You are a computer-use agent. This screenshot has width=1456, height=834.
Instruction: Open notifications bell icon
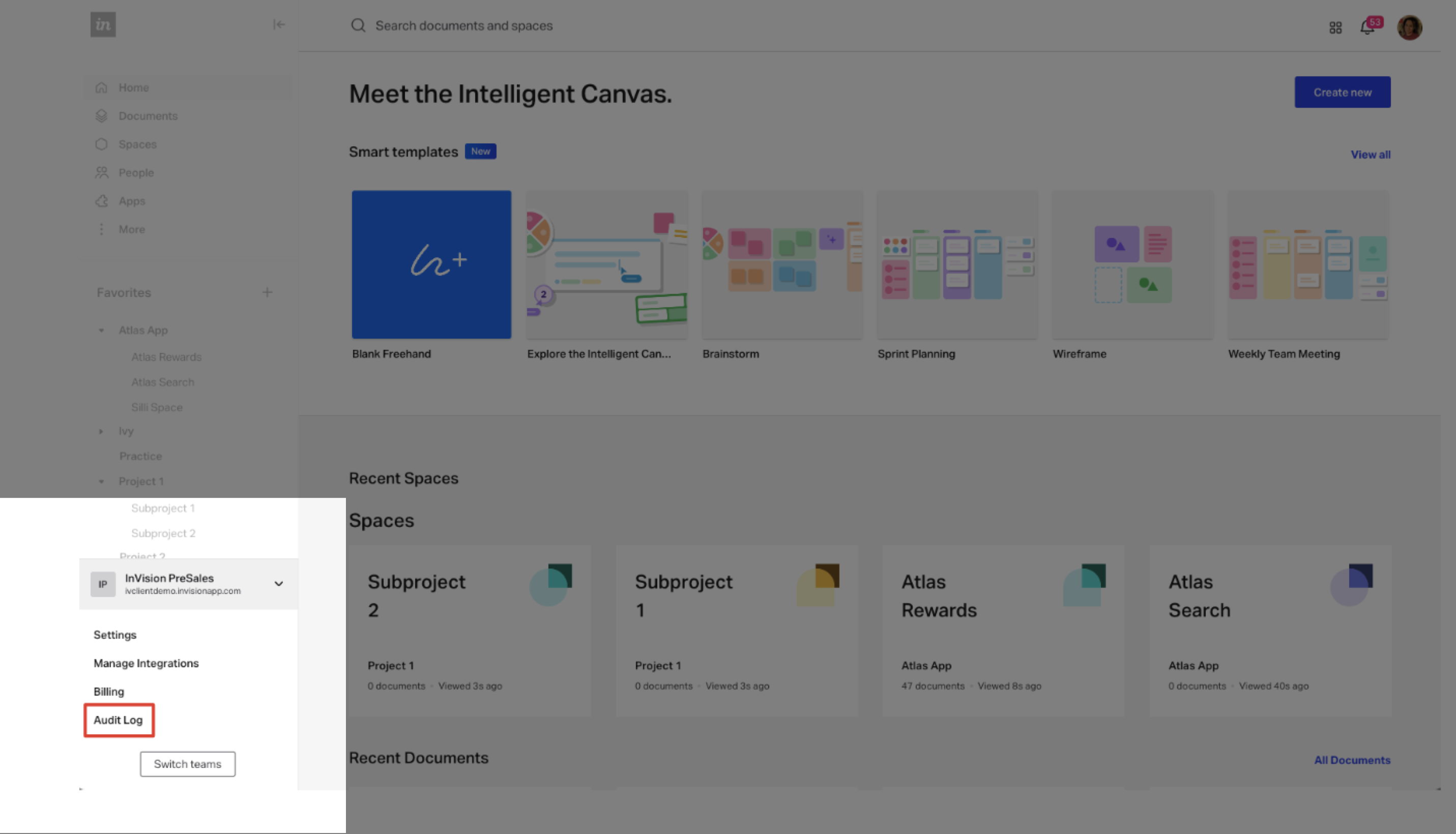click(1367, 27)
